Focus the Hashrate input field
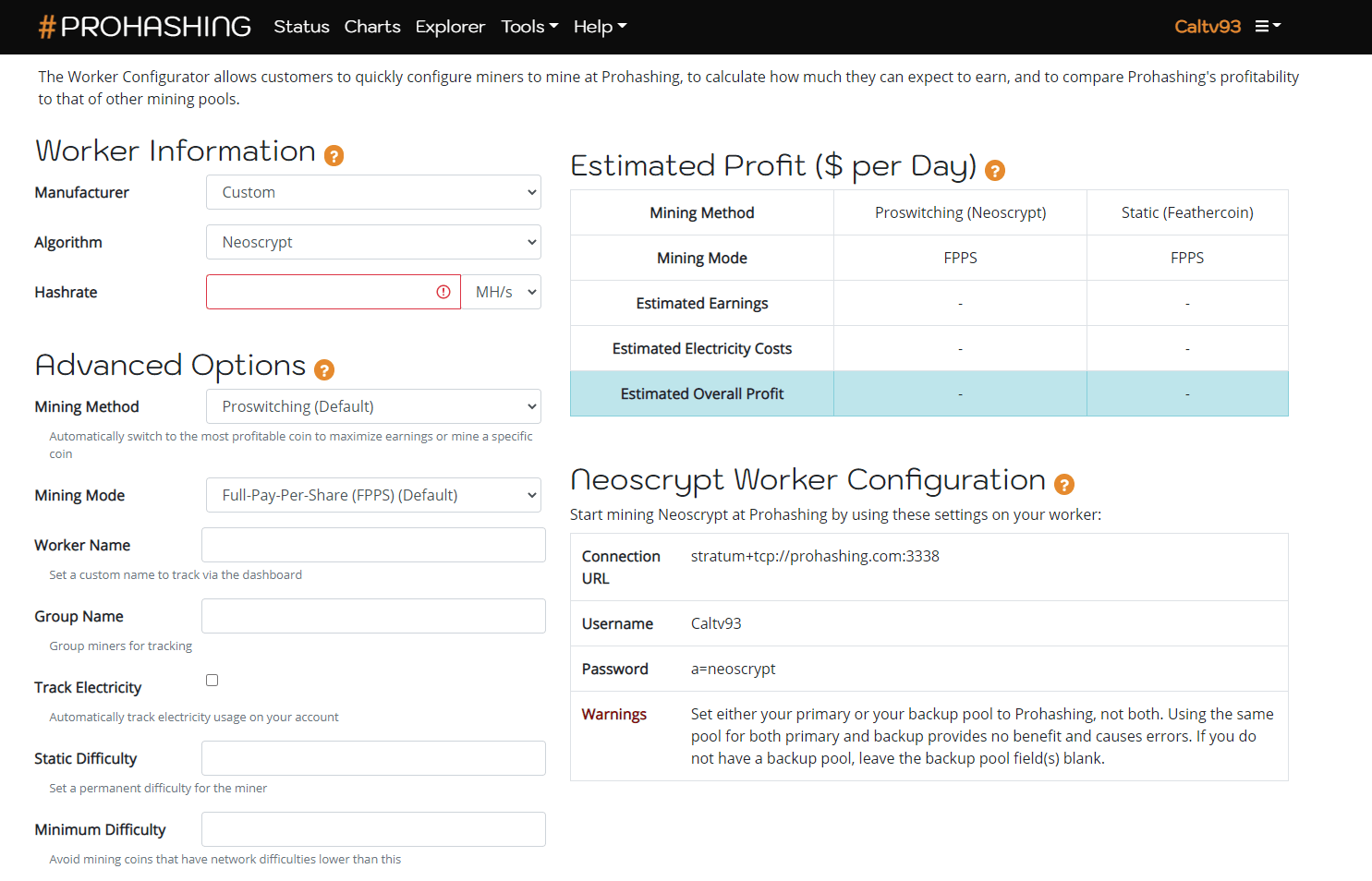Screen dimensions: 1372x881 coord(333,292)
